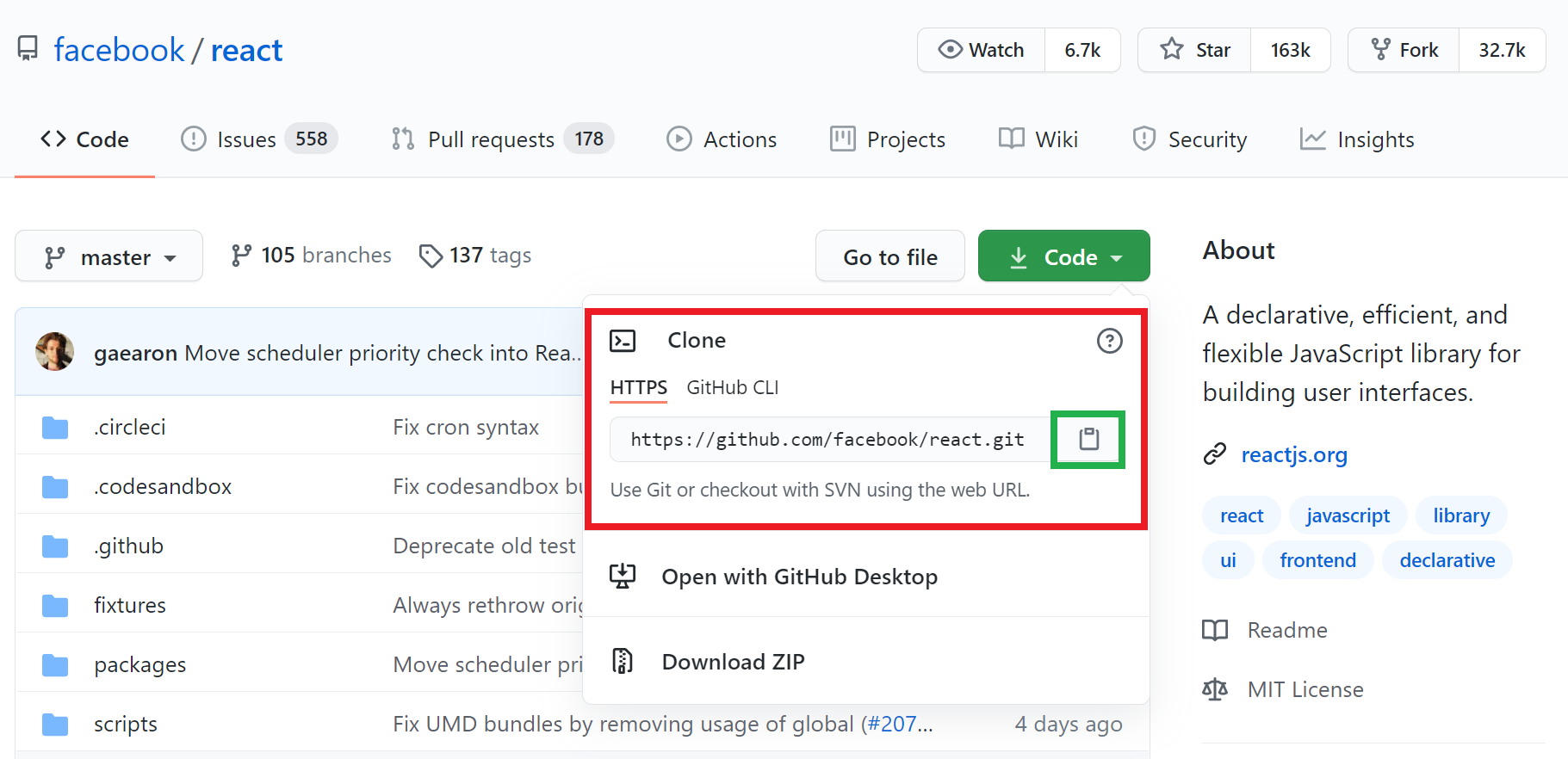
Task: Open the .circleci folder
Action: tap(129, 427)
